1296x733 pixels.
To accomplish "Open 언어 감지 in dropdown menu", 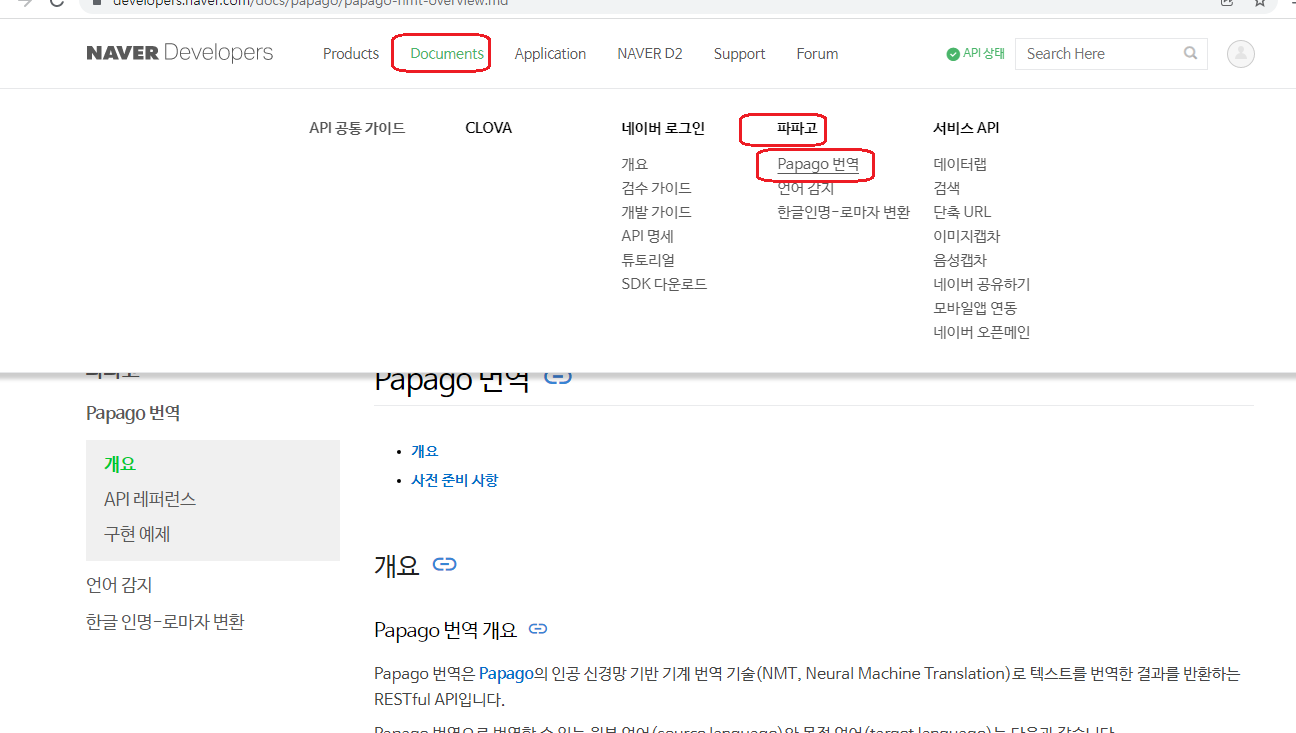I will tap(805, 188).
